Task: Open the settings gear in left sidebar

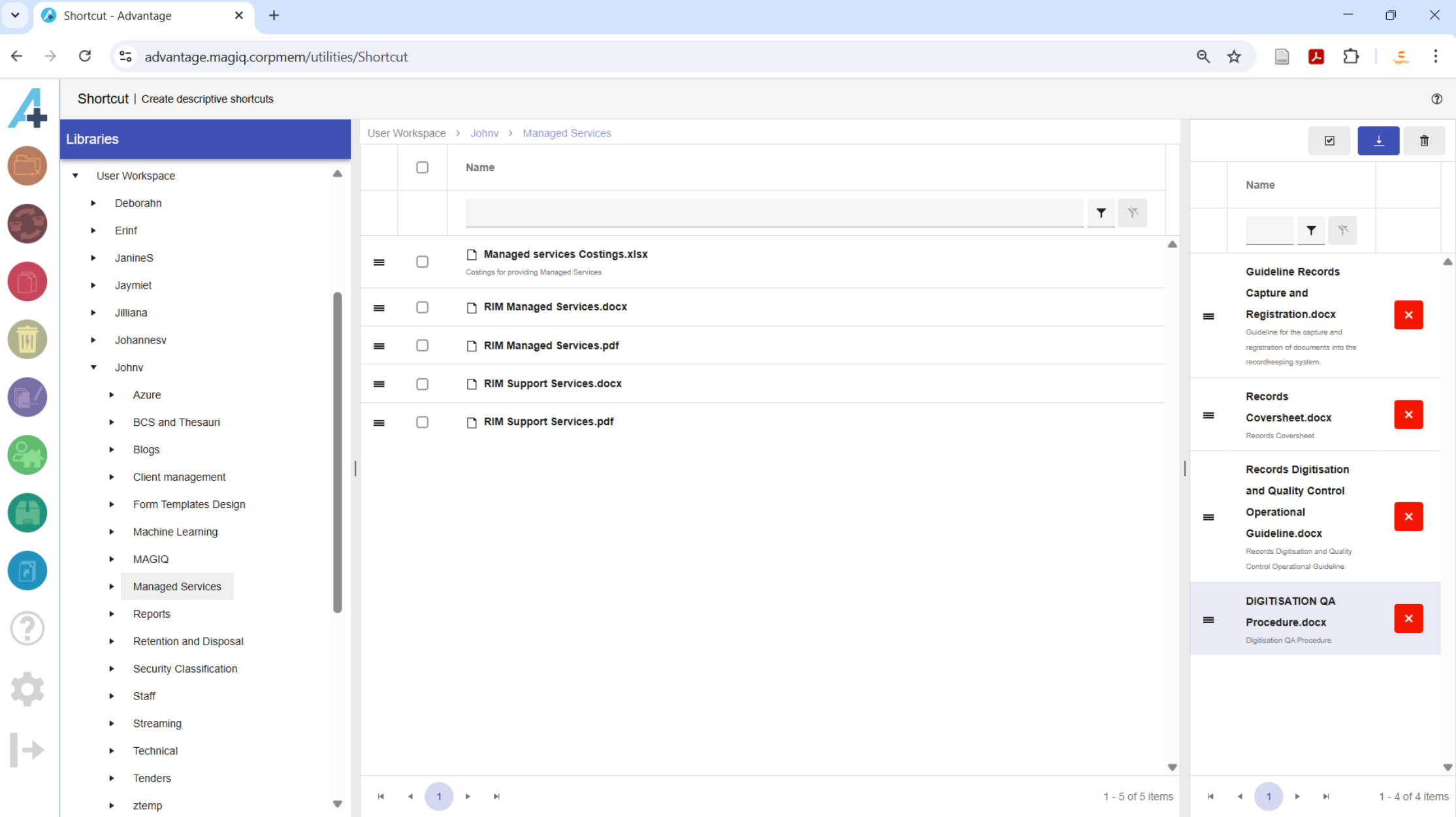Action: (27, 688)
